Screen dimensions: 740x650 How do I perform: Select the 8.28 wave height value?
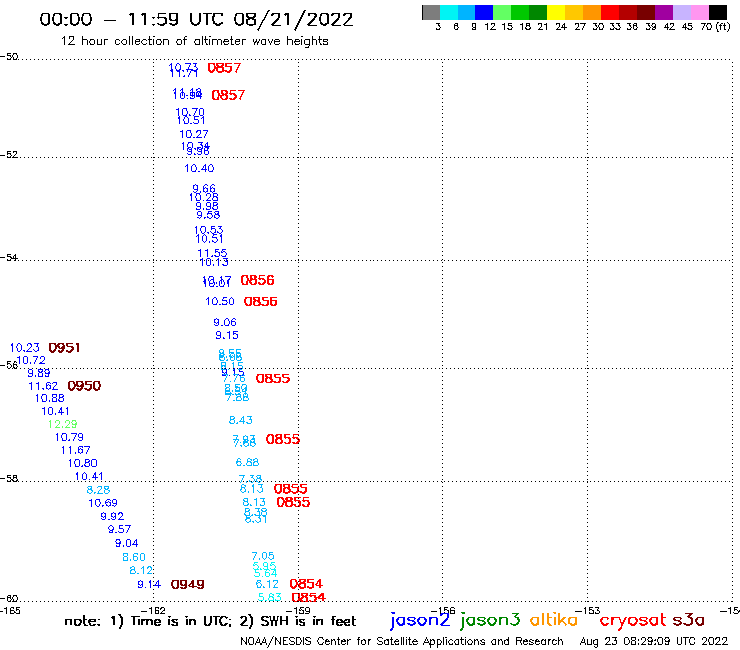tap(98, 490)
